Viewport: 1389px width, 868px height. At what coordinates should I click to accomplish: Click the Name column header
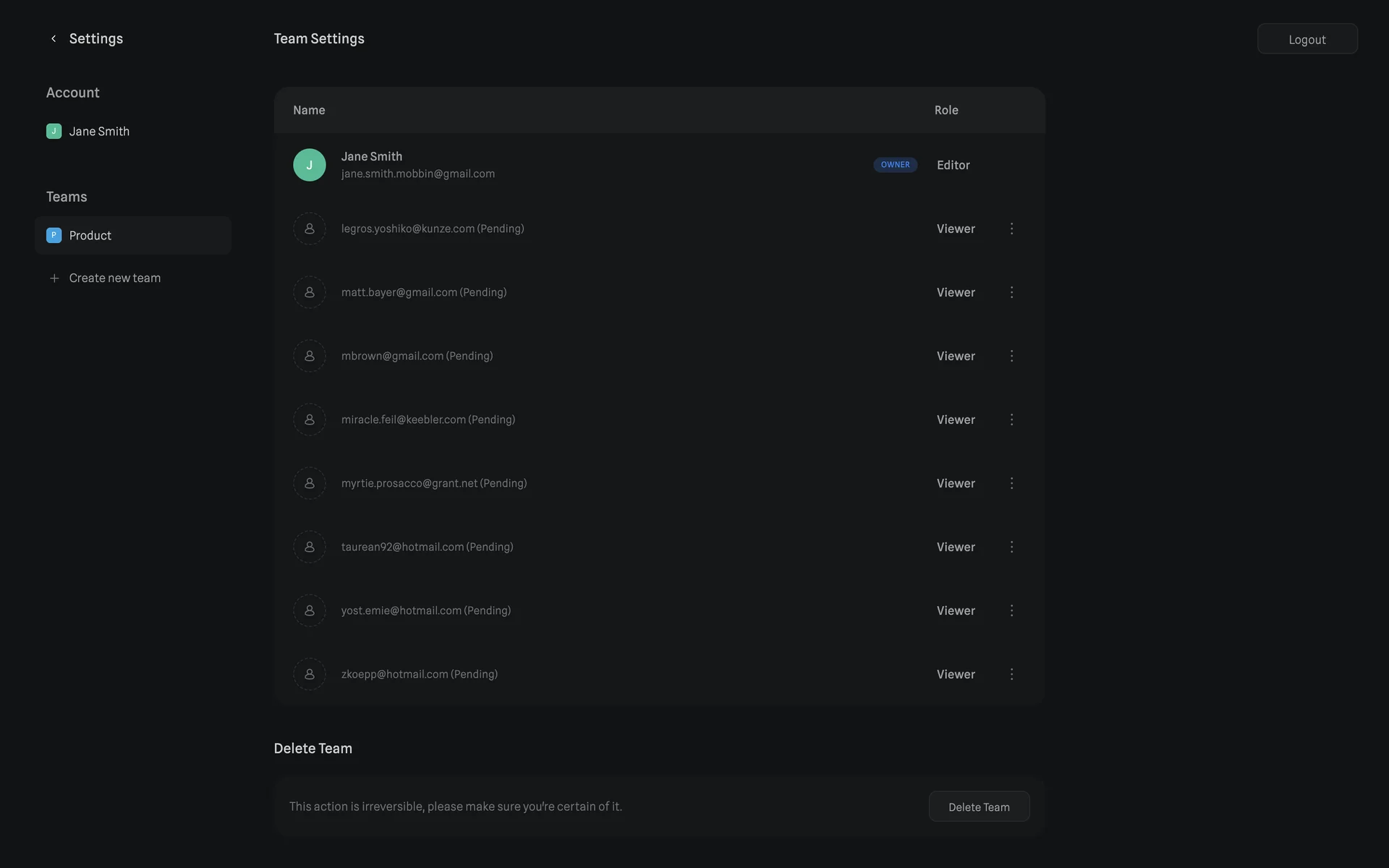coord(309,111)
